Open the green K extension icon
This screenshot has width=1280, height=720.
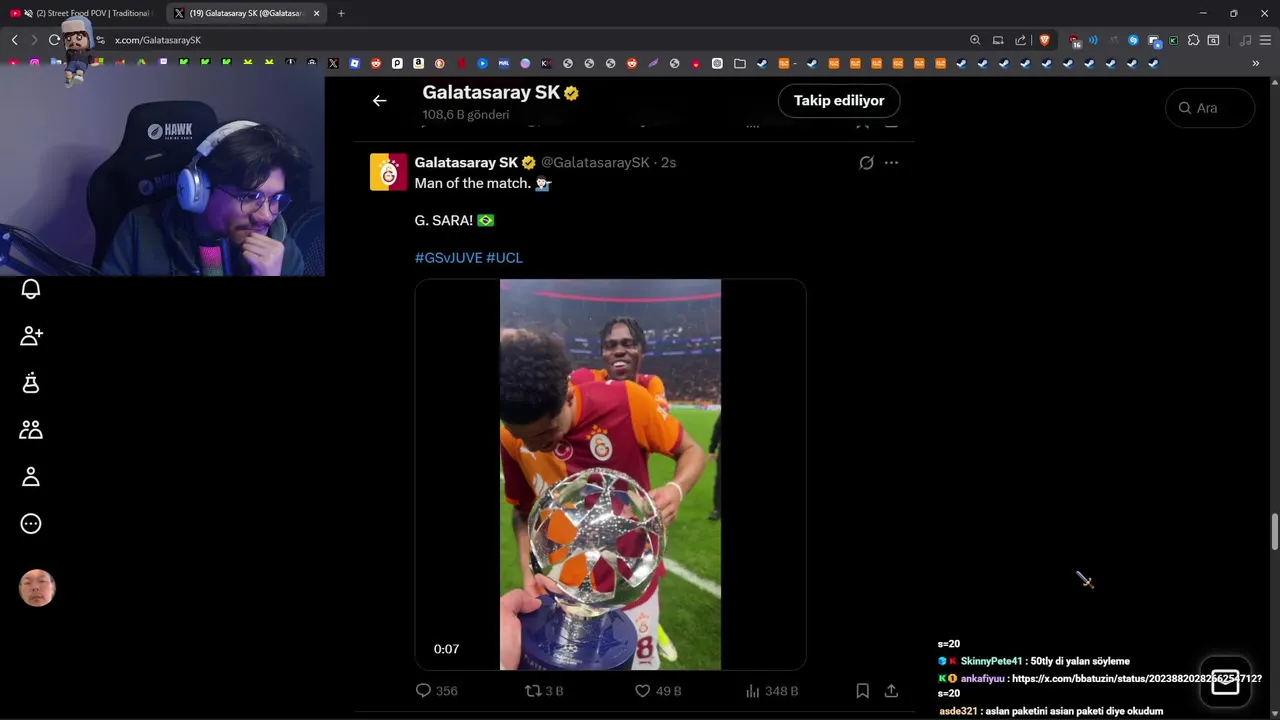coord(1173,40)
